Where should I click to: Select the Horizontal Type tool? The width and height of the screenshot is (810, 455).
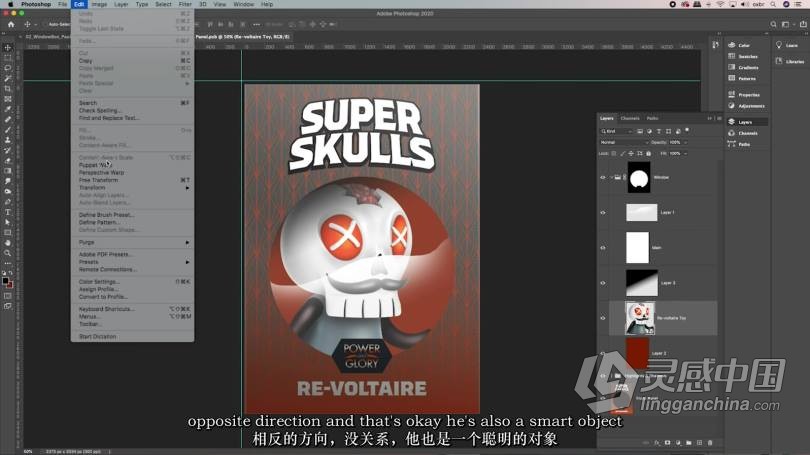click(x=7, y=212)
